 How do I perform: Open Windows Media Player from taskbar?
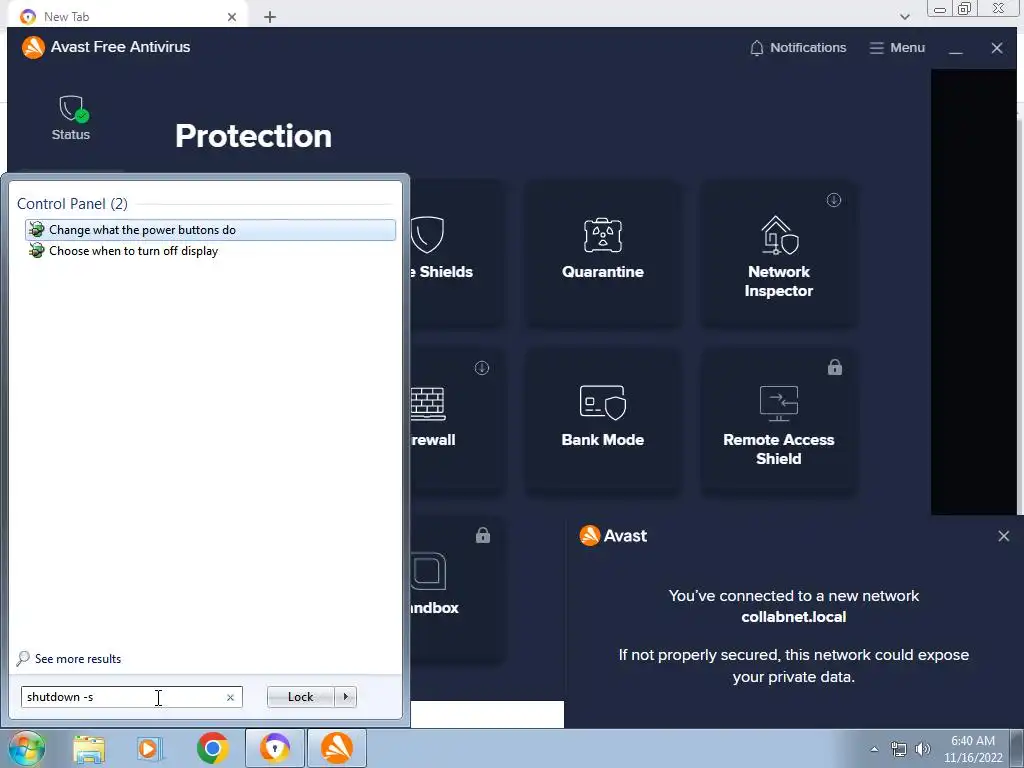(x=150, y=749)
